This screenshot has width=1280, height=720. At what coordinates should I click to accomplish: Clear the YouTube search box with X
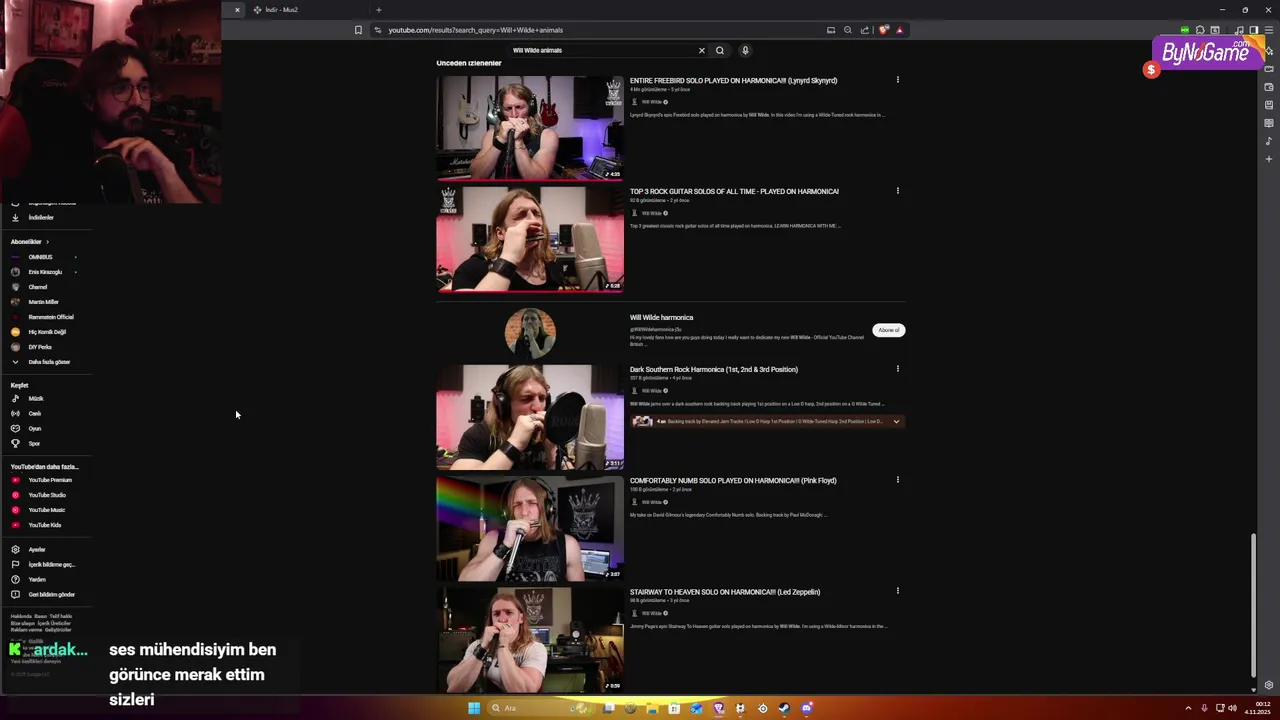(701, 50)
